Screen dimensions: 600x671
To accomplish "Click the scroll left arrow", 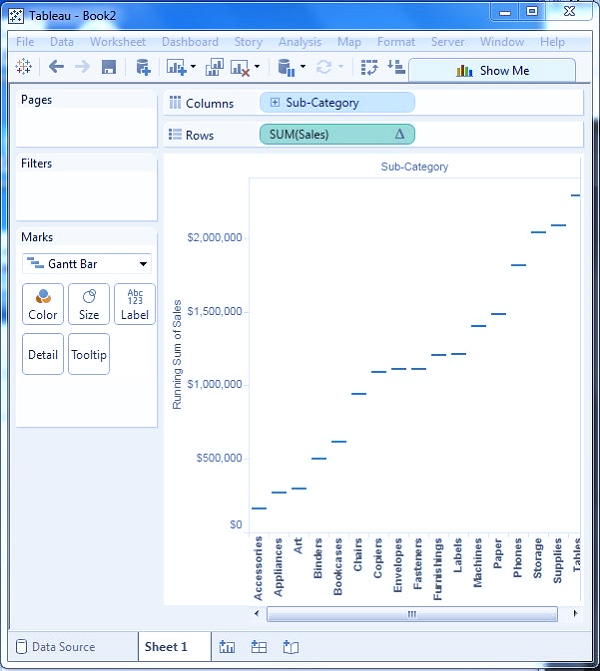I will pyautogui.click(x=257, y=614).
